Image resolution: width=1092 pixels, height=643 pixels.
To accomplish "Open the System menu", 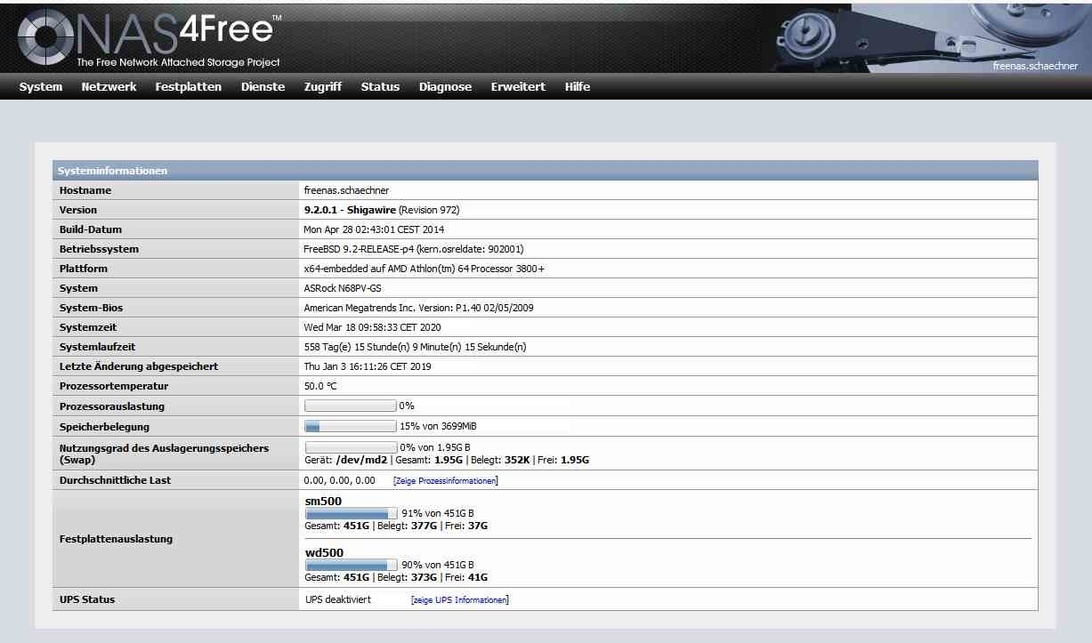I will [41, 87].
